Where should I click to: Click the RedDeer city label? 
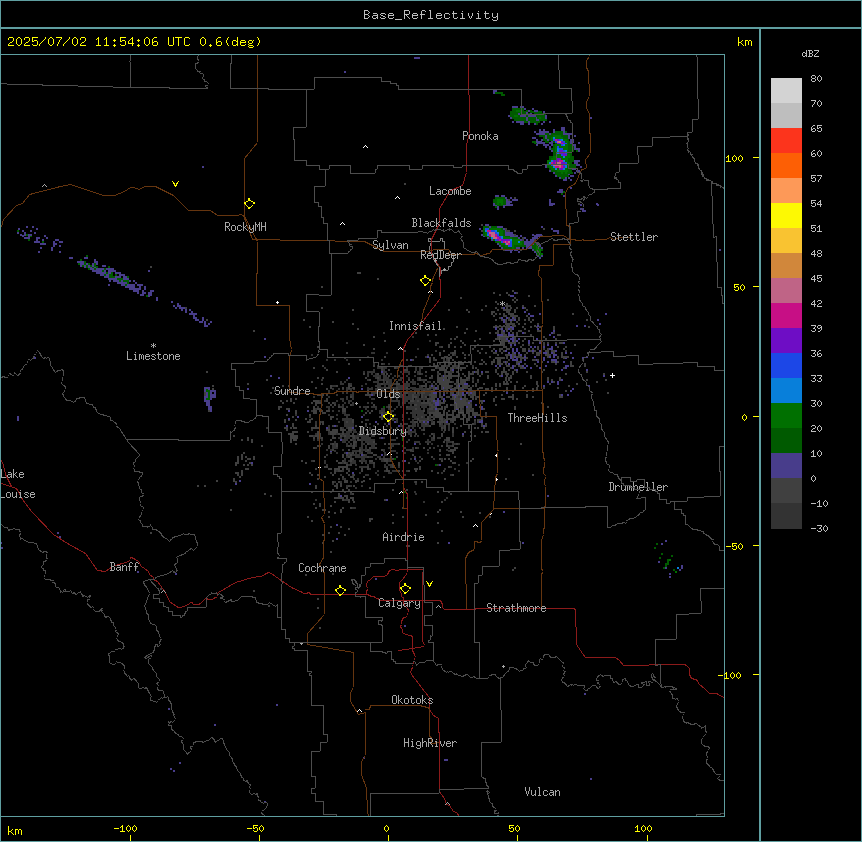coord(440,255)
